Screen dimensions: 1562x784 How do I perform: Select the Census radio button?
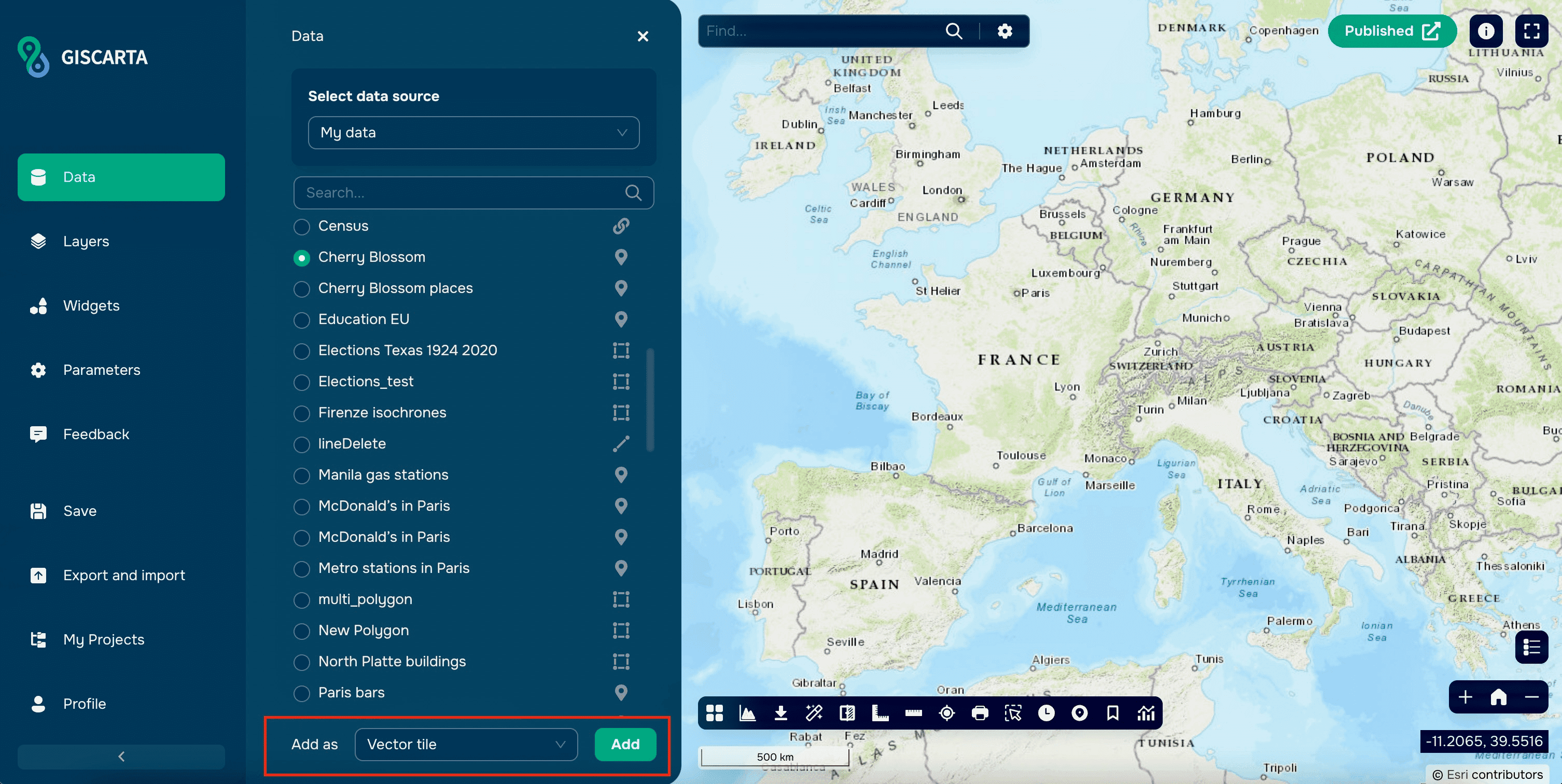pos(301,227)
